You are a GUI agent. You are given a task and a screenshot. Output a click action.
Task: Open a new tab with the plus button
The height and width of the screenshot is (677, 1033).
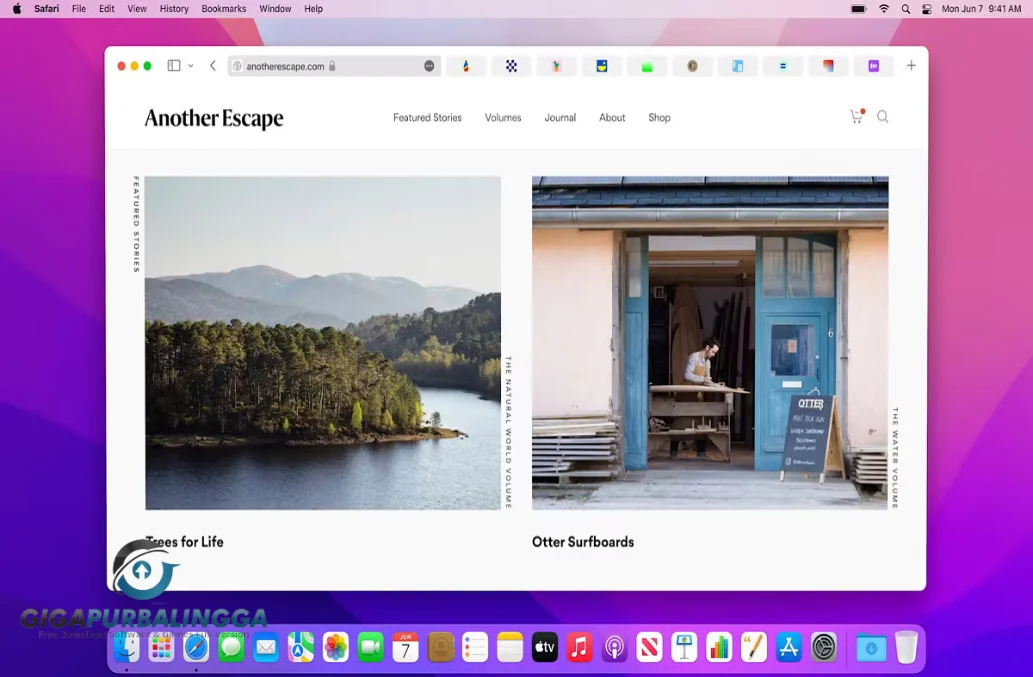point(911,65)
